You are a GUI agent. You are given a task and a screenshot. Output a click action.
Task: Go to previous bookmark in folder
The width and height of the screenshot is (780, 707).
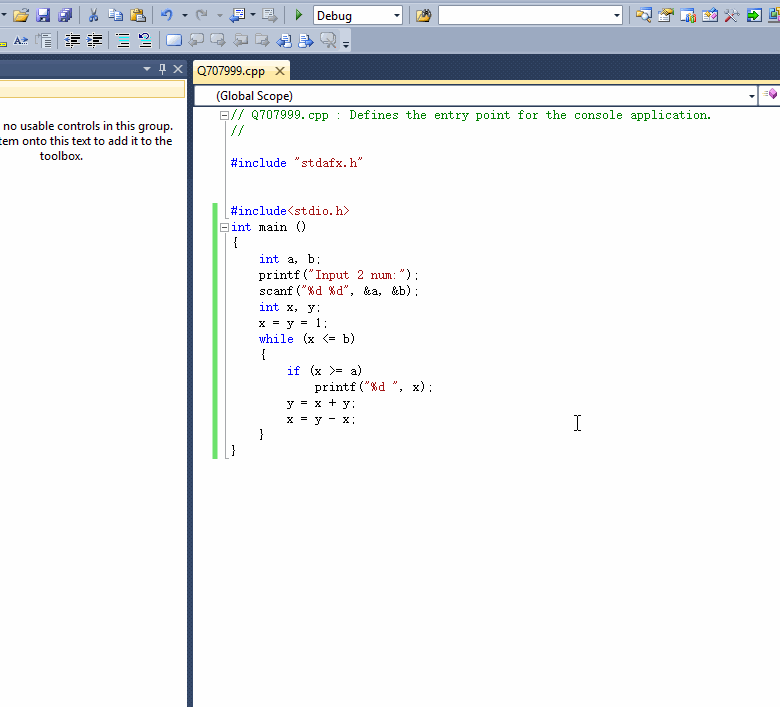240,40
